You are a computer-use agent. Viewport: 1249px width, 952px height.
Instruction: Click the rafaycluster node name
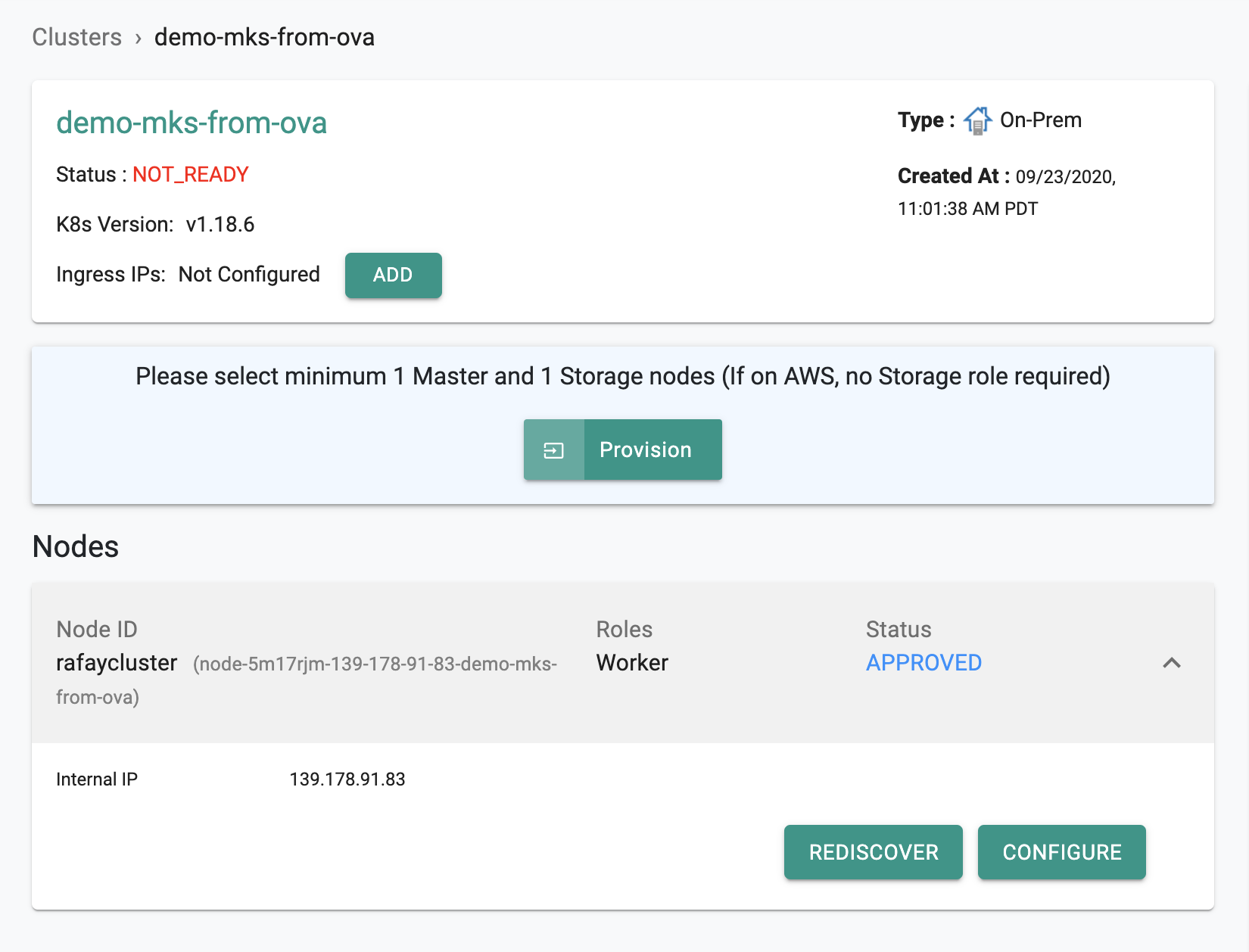117,663
